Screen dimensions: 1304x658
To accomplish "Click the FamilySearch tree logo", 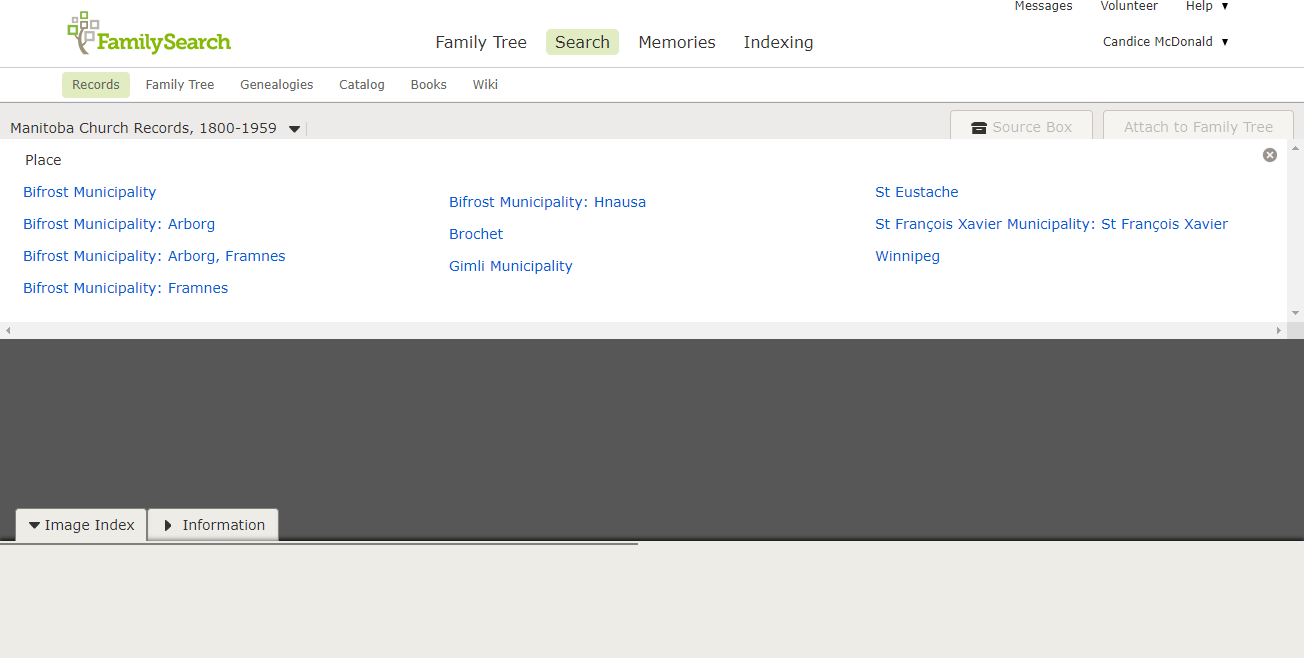I will pos(148,35).
